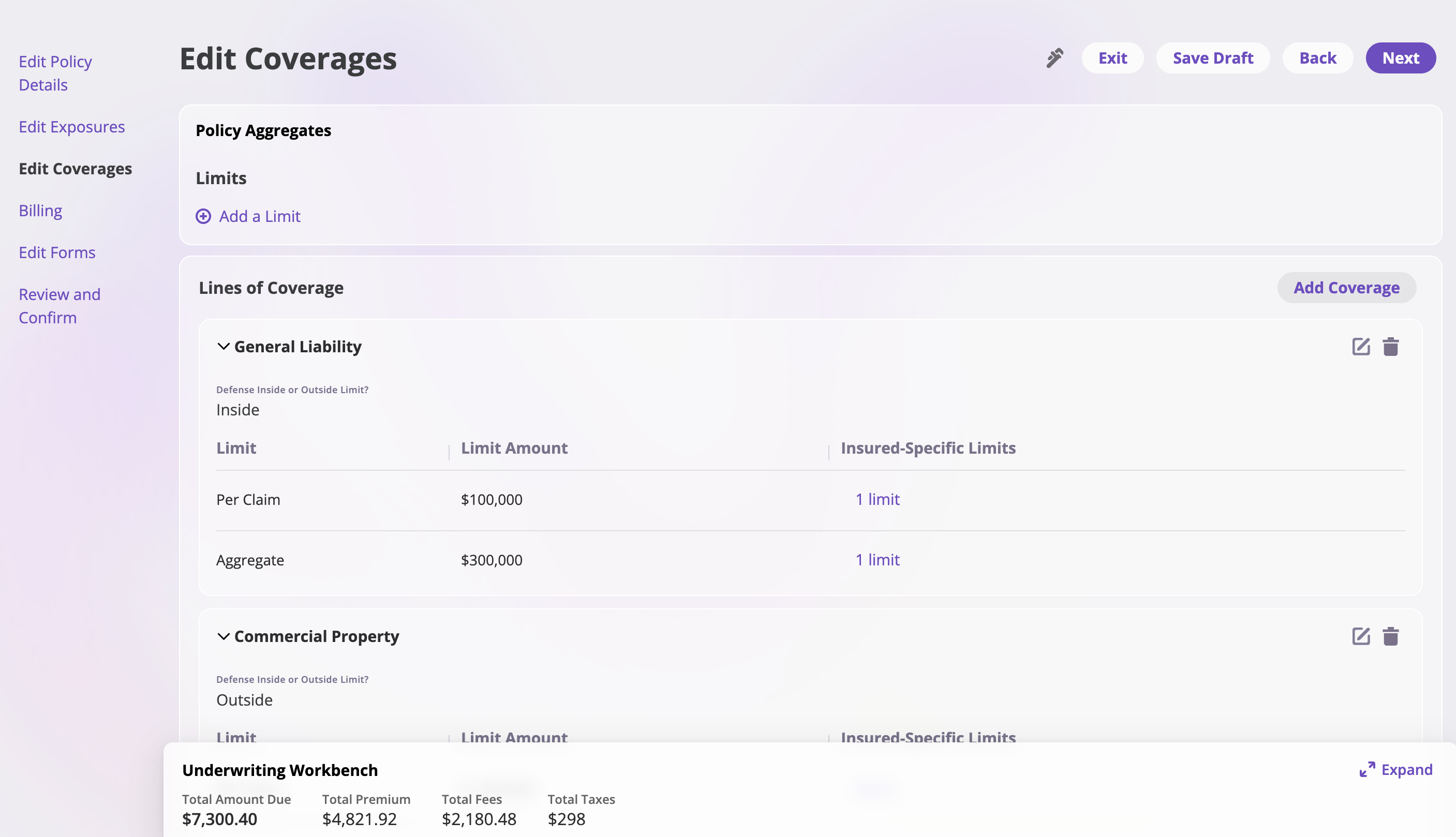Open the Edit Forms step
The height and width of the screenshot is (837, 1456).
pyautogui.click(x=57, y=252)
